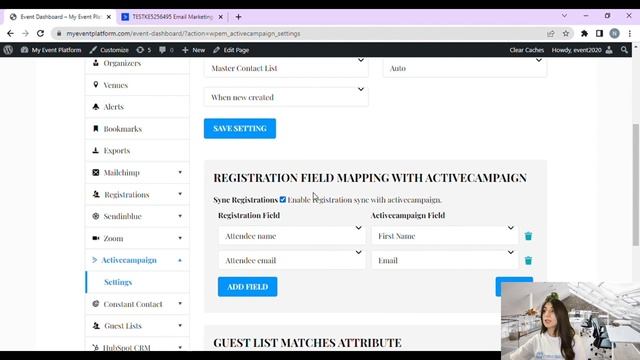The image size is (640, 360).
Task: Open the First Name Activecampaign dropdown
Action: (x=444, y=236)
